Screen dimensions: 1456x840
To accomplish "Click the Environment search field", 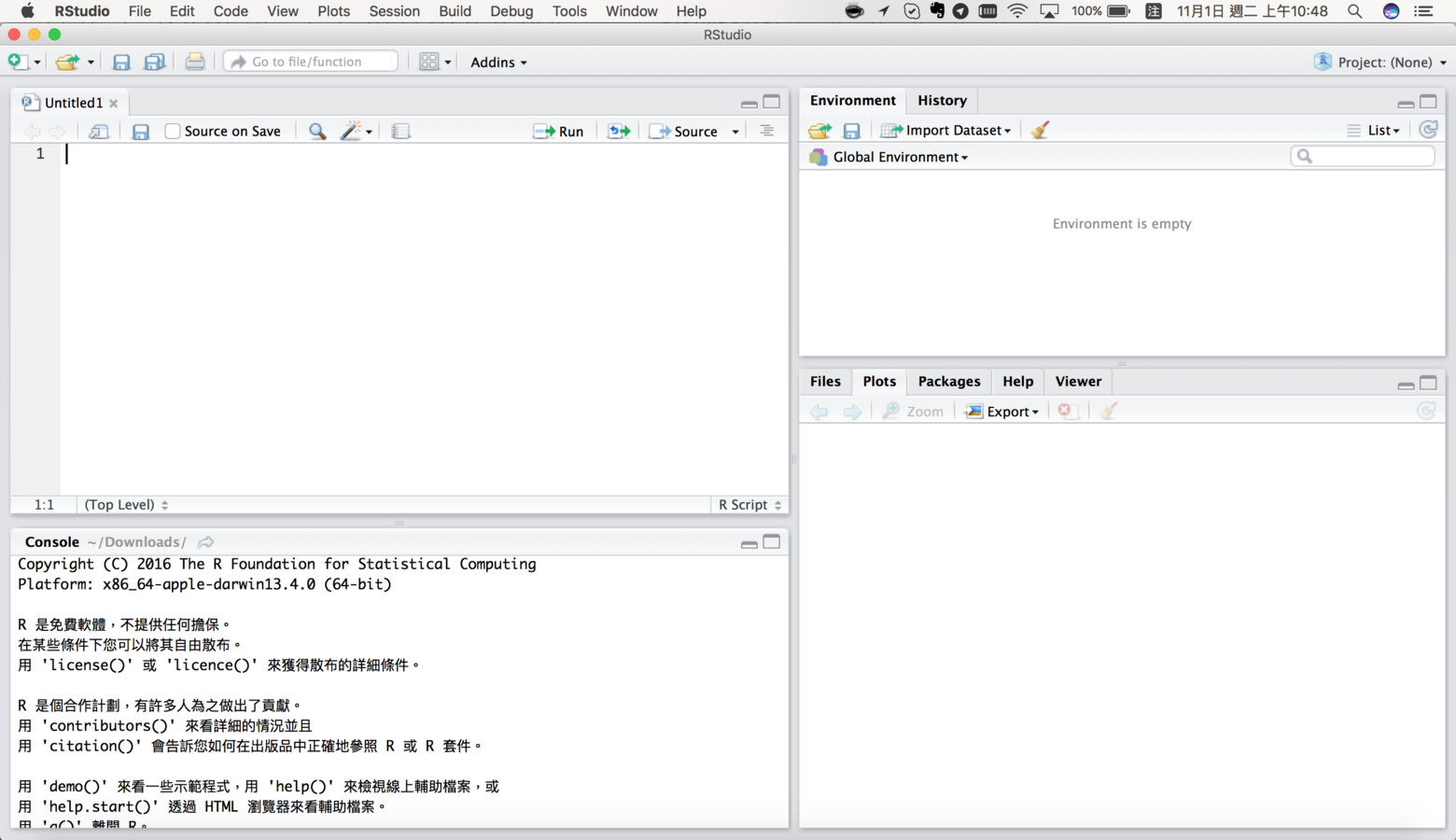I will pyautogui.click(x=1363, y=157).
